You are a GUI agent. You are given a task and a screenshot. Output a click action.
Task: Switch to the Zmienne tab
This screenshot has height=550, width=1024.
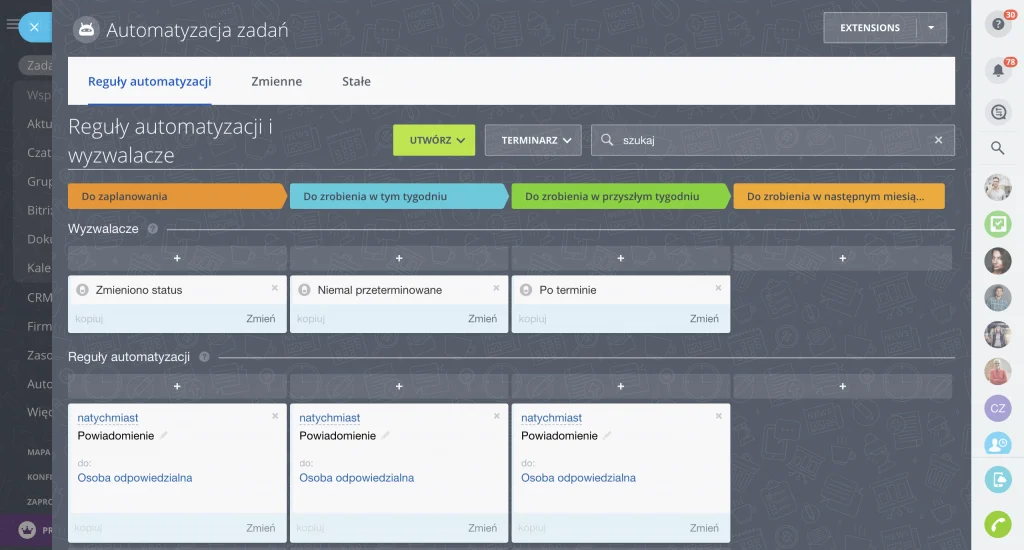276,81
